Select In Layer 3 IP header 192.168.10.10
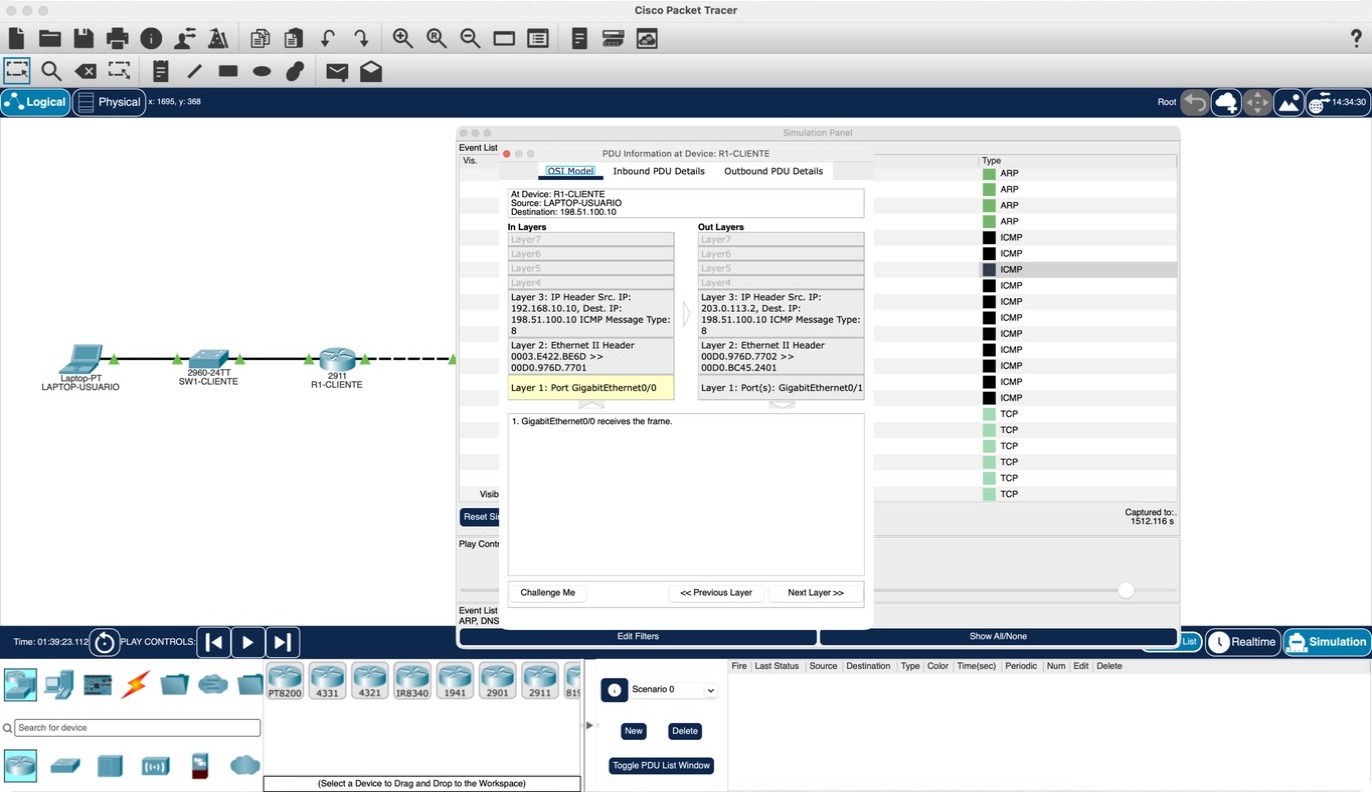 click(x=590, y=314)
